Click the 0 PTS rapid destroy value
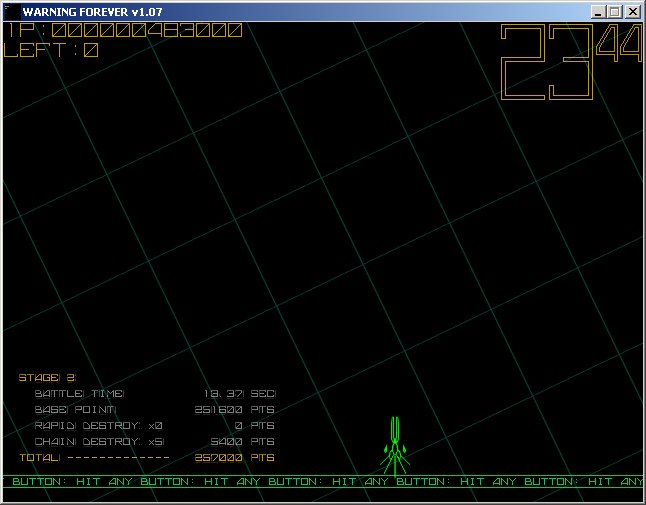 (254, 426)
